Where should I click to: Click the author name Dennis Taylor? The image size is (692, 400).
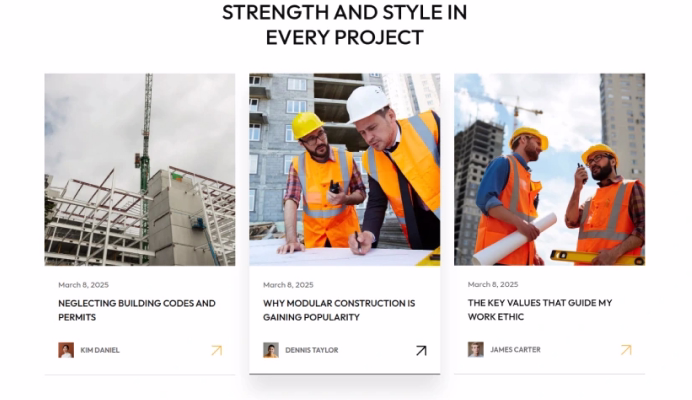312,350
